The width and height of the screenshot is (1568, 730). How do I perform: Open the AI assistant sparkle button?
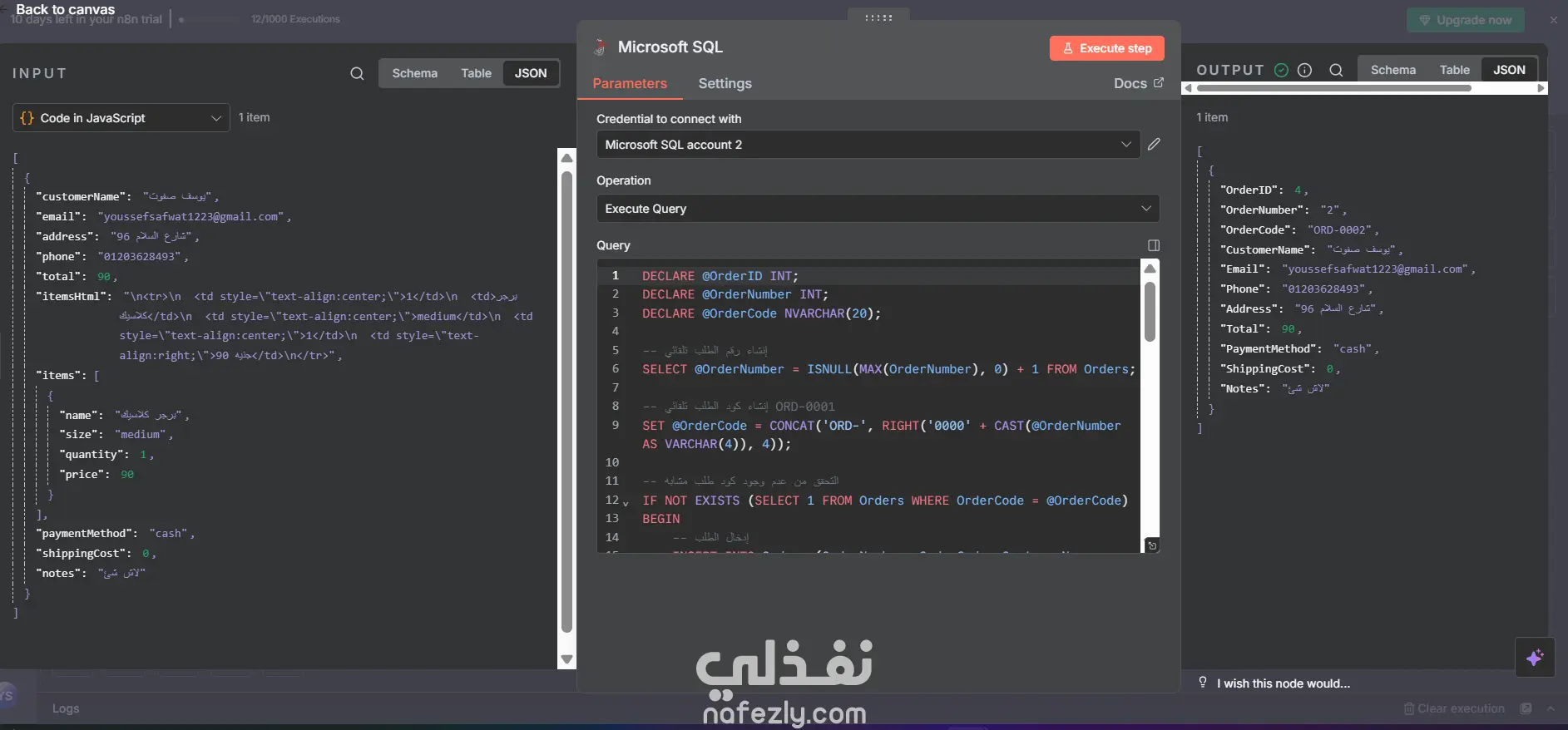pyautogui.click(x=1535, y=658)
